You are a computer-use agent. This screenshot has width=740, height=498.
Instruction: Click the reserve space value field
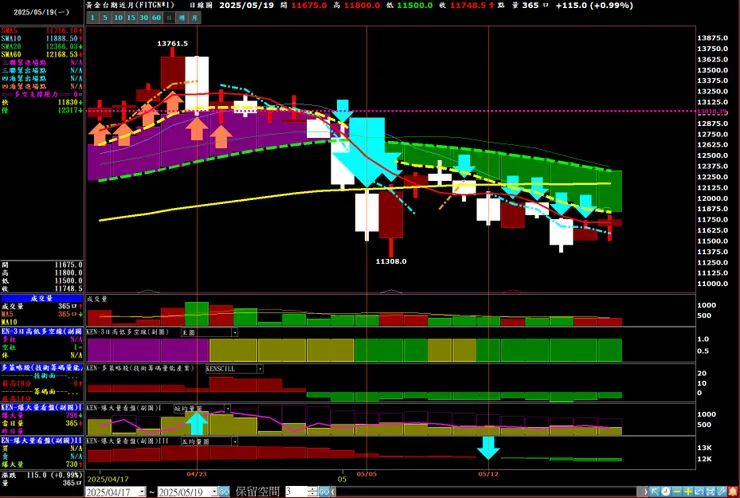(296, 492)
